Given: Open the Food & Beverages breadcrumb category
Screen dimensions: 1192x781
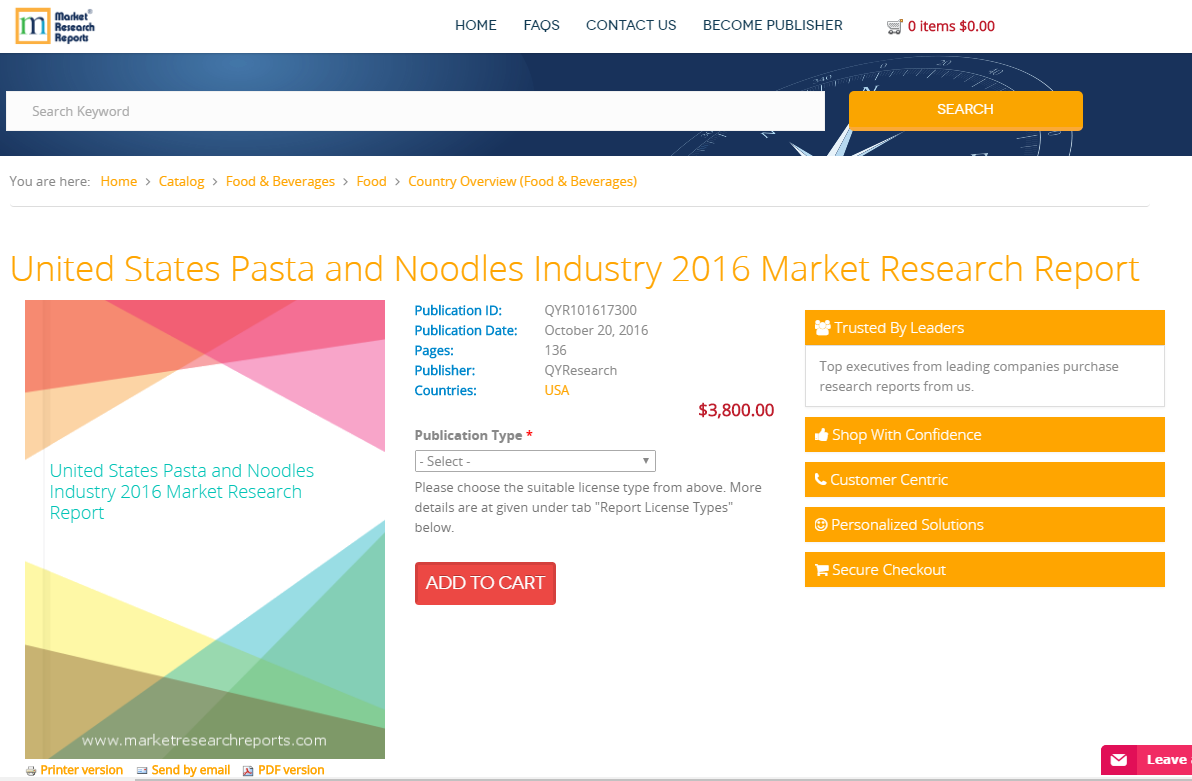Looking at the screenshot, I should pyautogui.click(x=281, y=181).
